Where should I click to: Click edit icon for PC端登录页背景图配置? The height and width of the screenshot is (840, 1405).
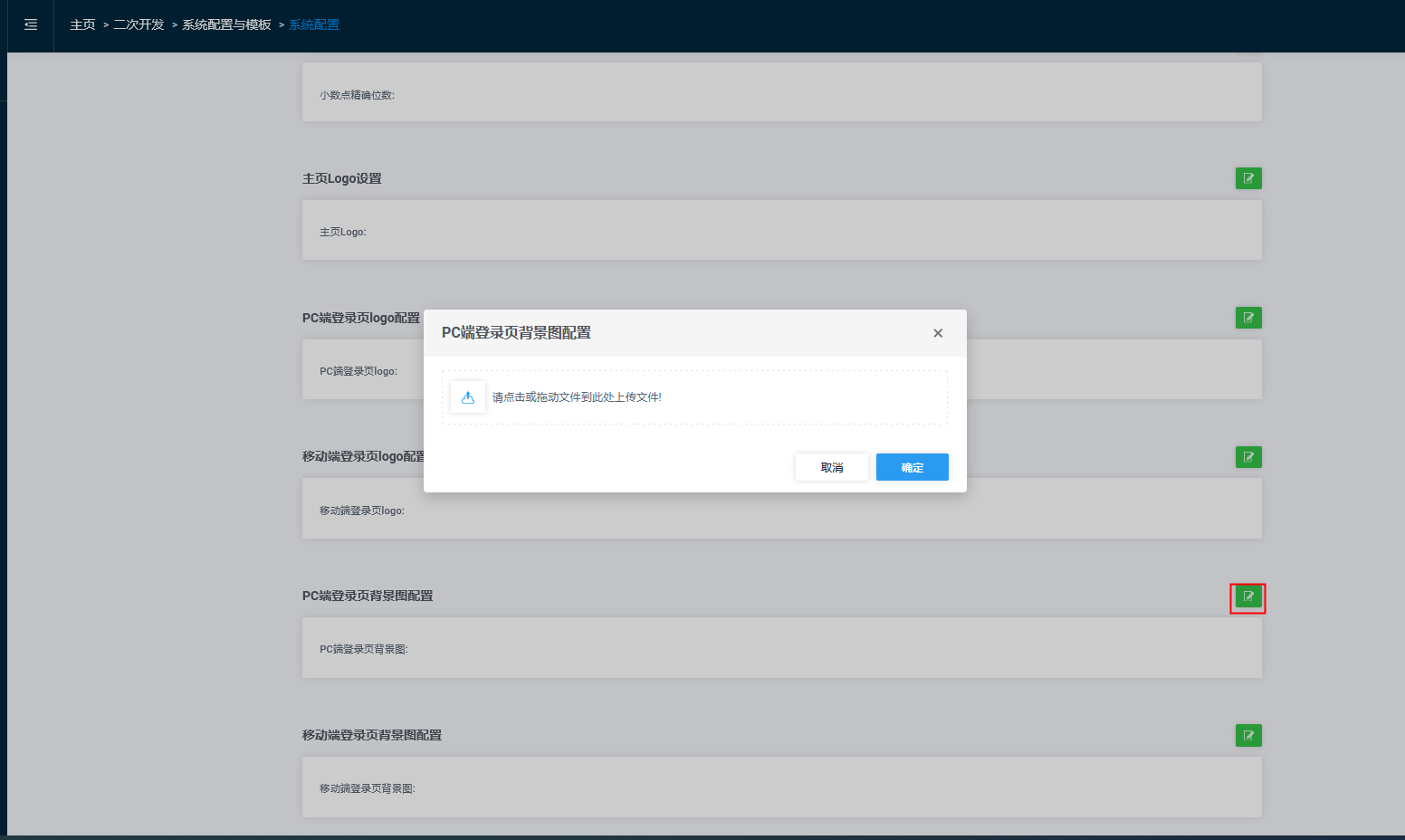(1248, 597)
